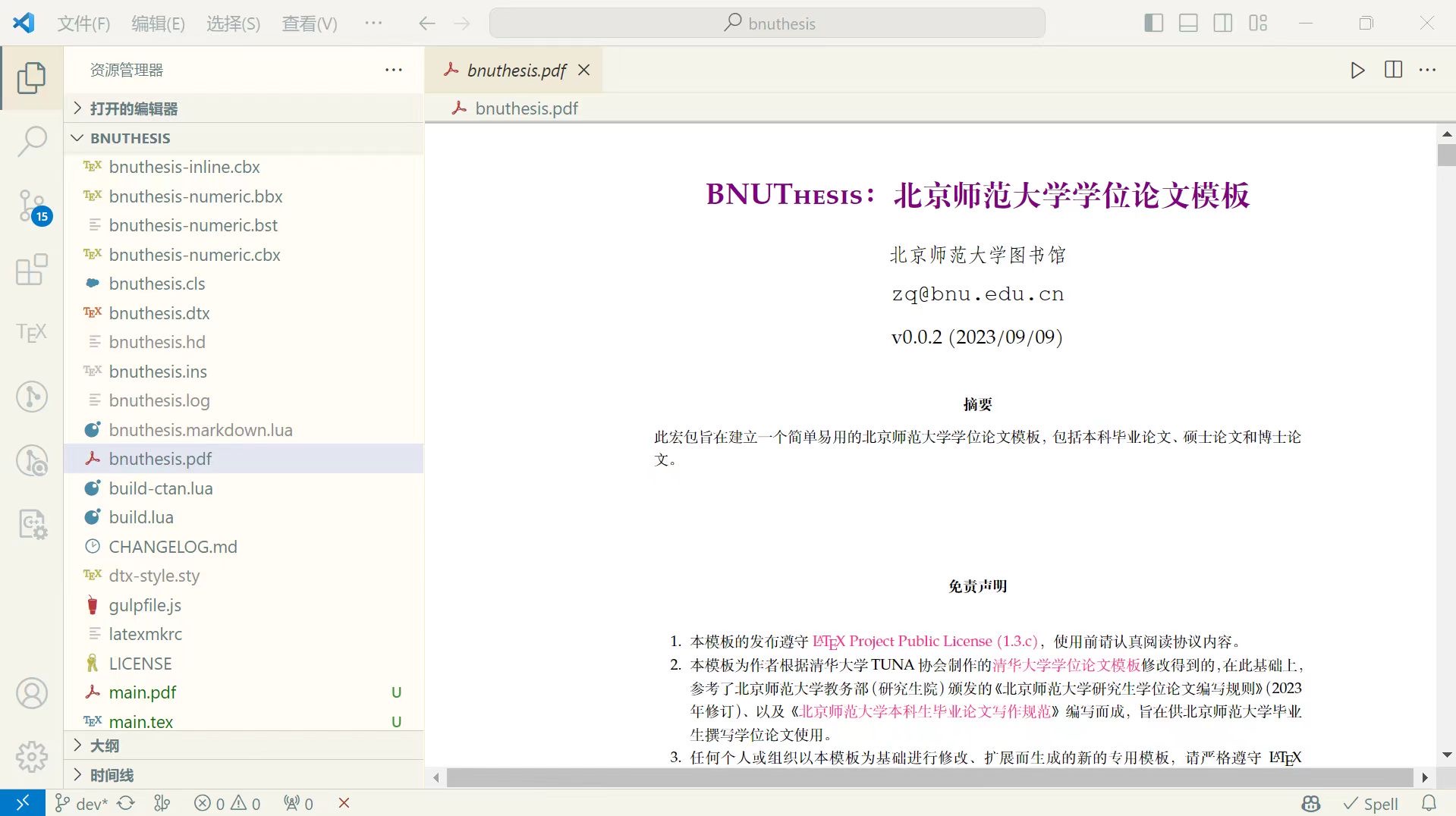Expand the 时间线 timeline section
The image size is (1456, 816).
click(244, 775)
